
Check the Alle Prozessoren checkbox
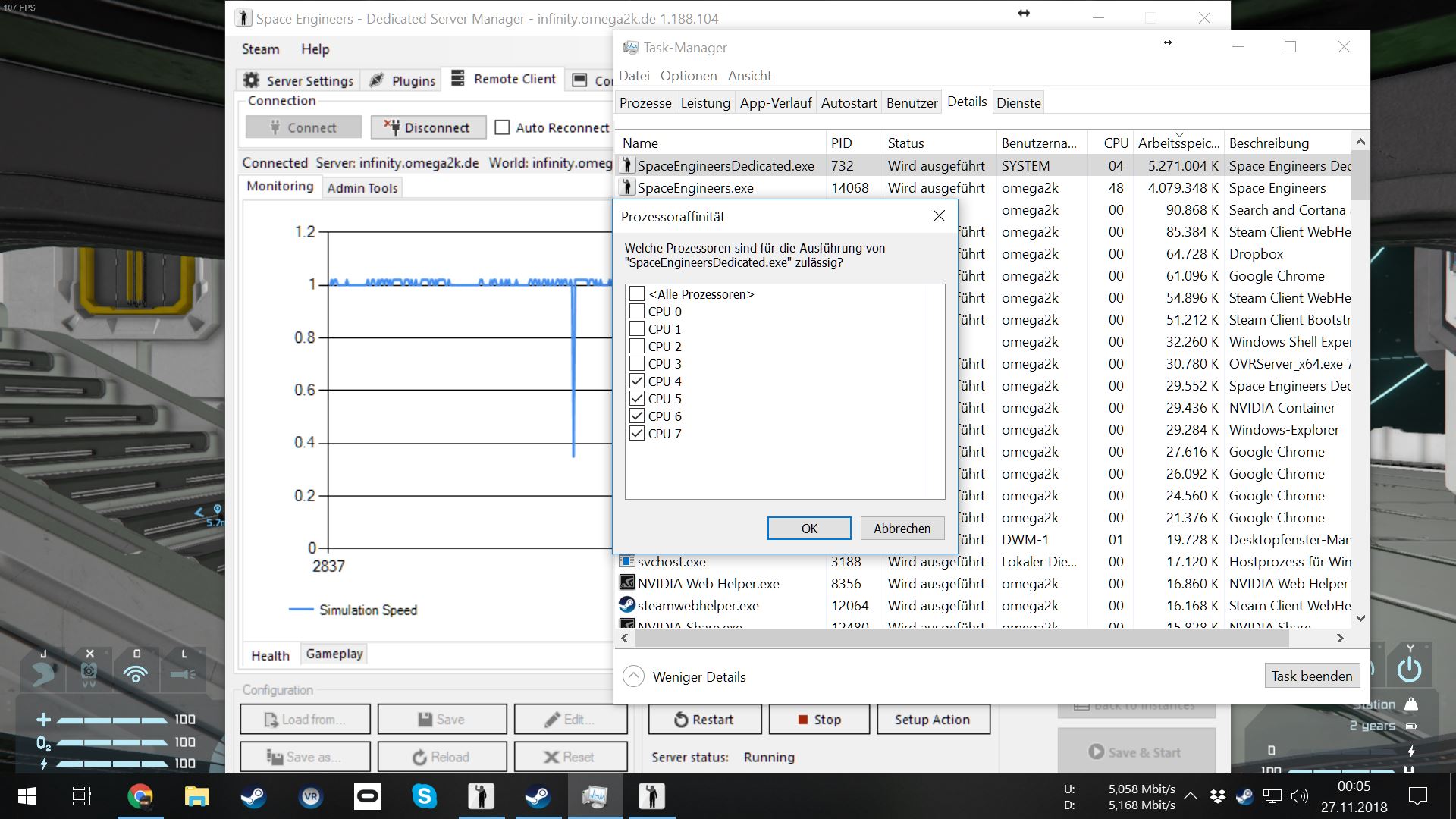(x=637, y=294)
